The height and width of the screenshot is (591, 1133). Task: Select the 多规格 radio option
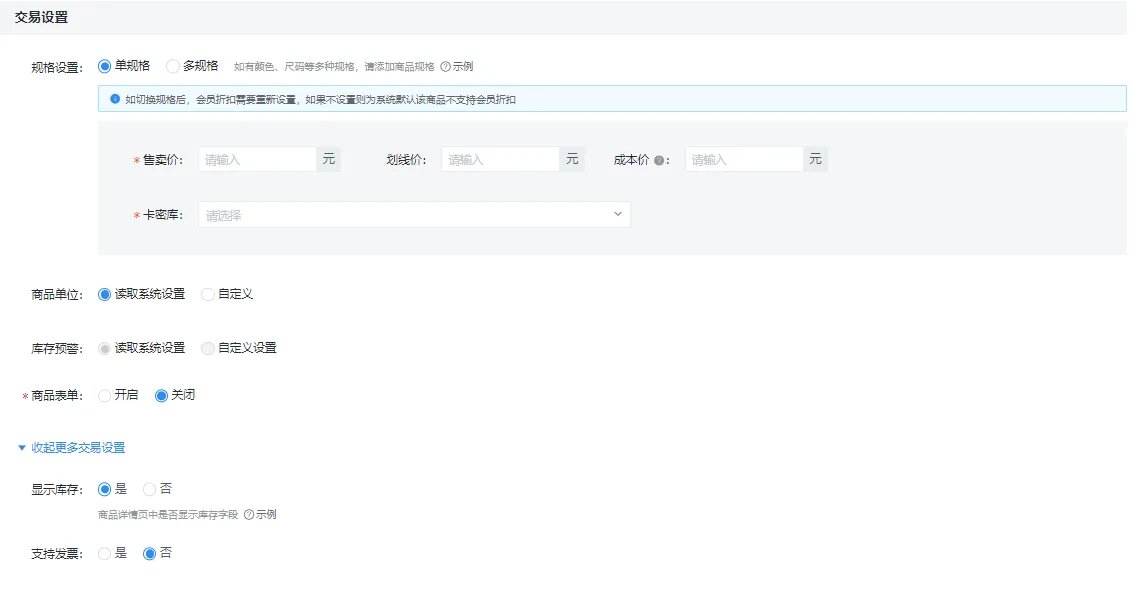point(173,66)
